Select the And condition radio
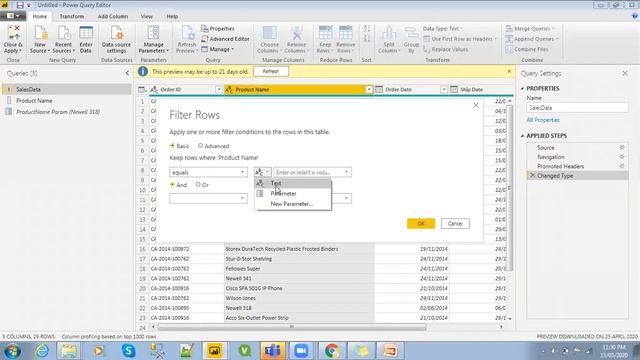This screenshot has height=360, width=640. coord(172,184)
